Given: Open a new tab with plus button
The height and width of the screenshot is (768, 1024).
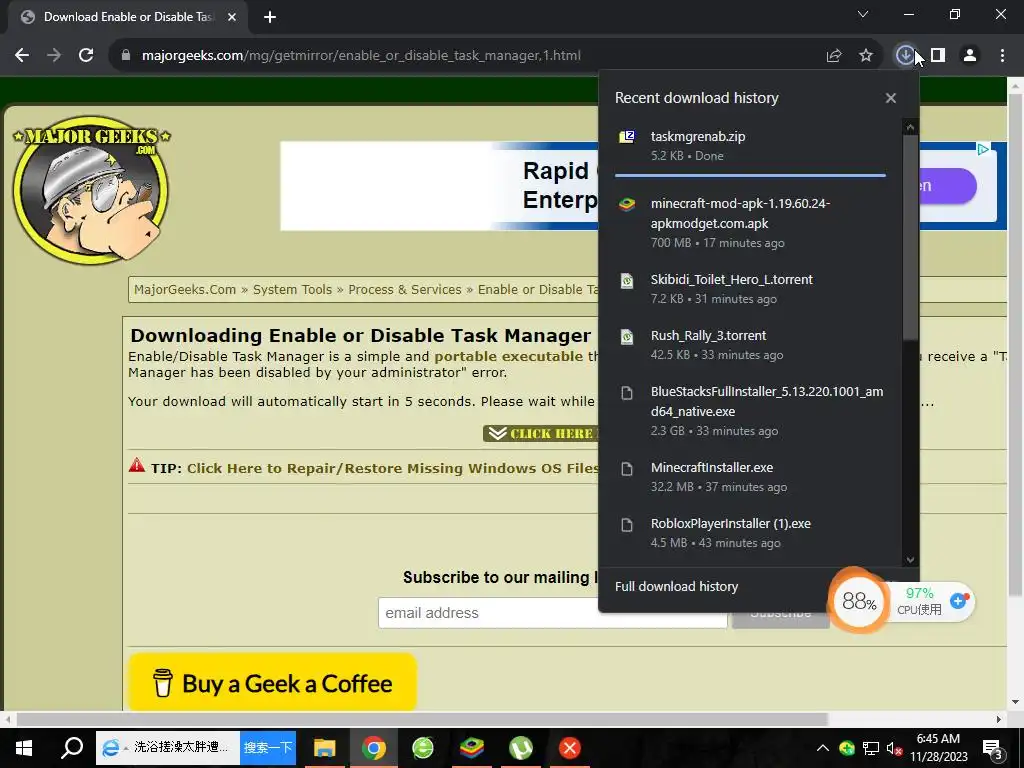Looking at the screenshot, I should [270, 17].
